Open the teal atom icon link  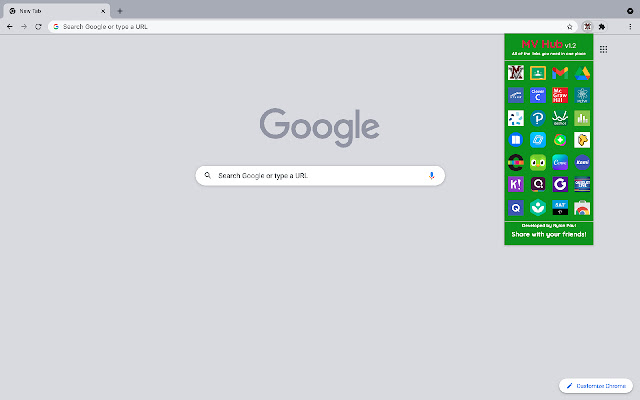pos(582,96)
